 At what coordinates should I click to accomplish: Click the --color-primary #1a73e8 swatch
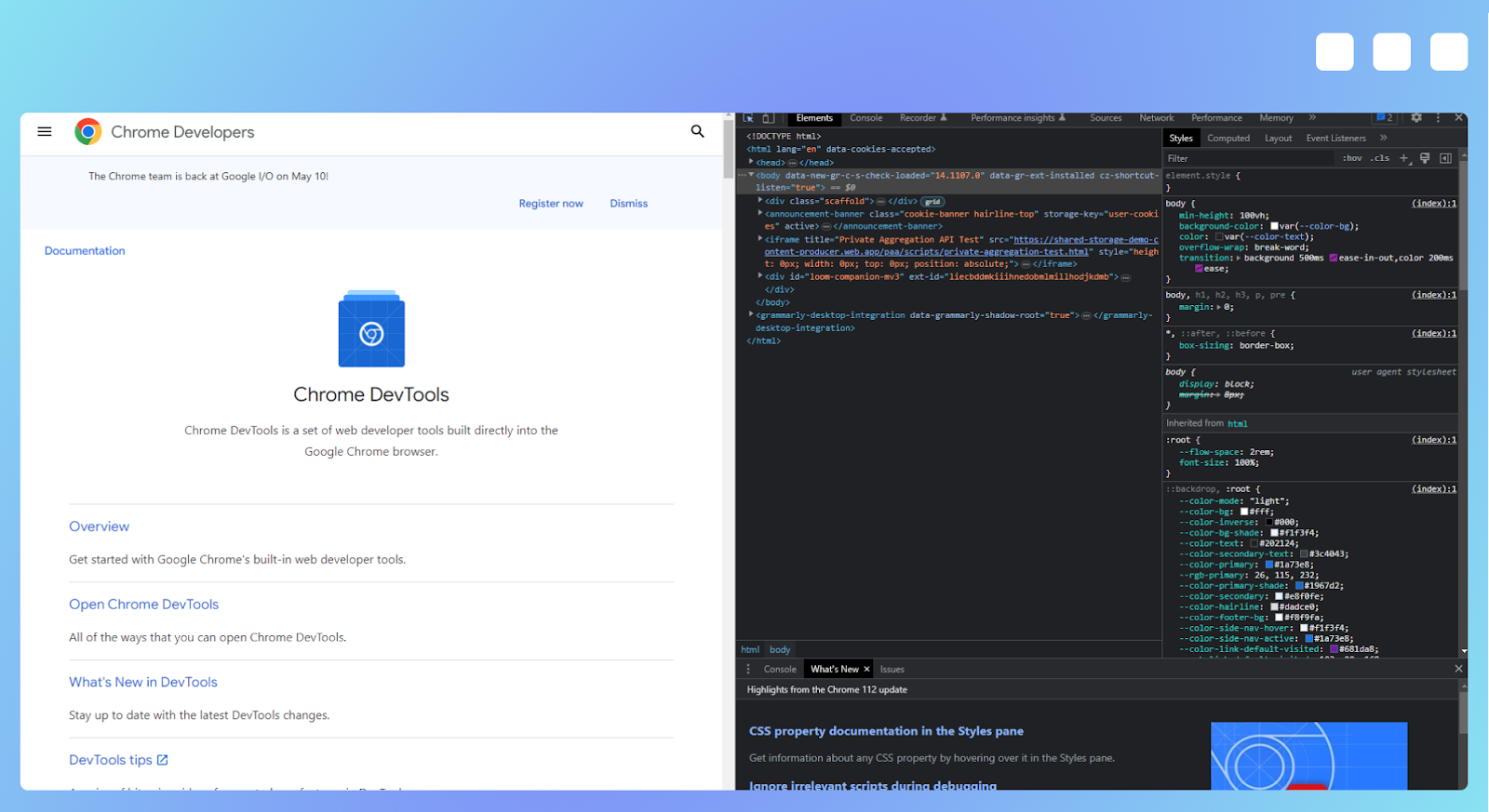click(1269, 565)
